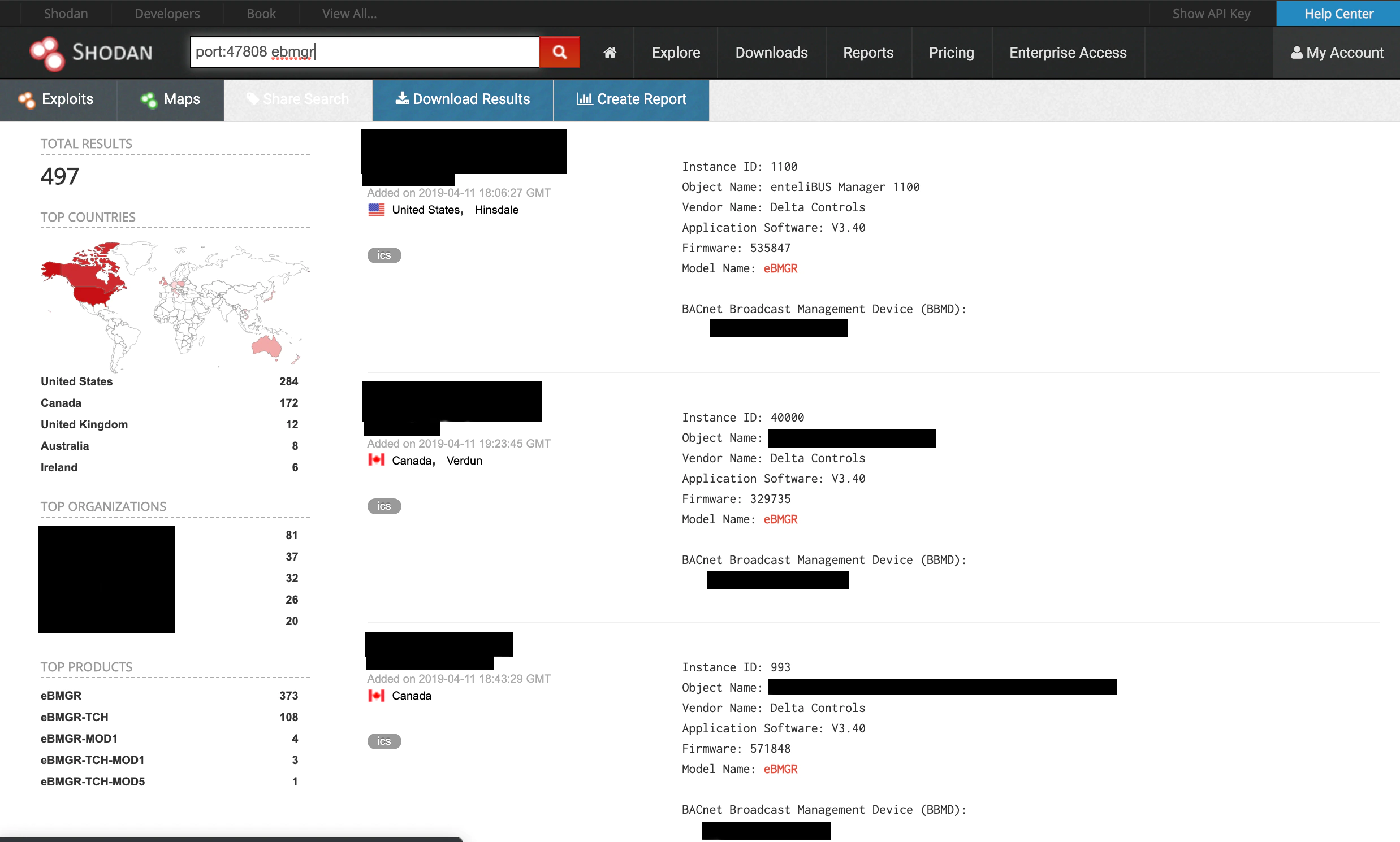The width and height of the screenshot is (1400, 842).
Task: Filter by United States country
Action: click(77, 381)
